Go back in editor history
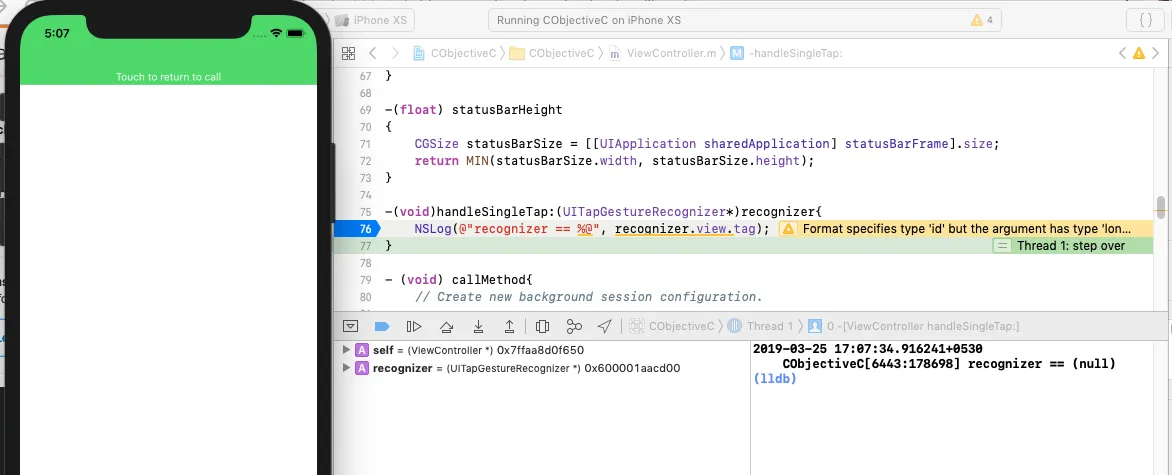The height and width of the screenshot is (475, 1172). point(373,53)
